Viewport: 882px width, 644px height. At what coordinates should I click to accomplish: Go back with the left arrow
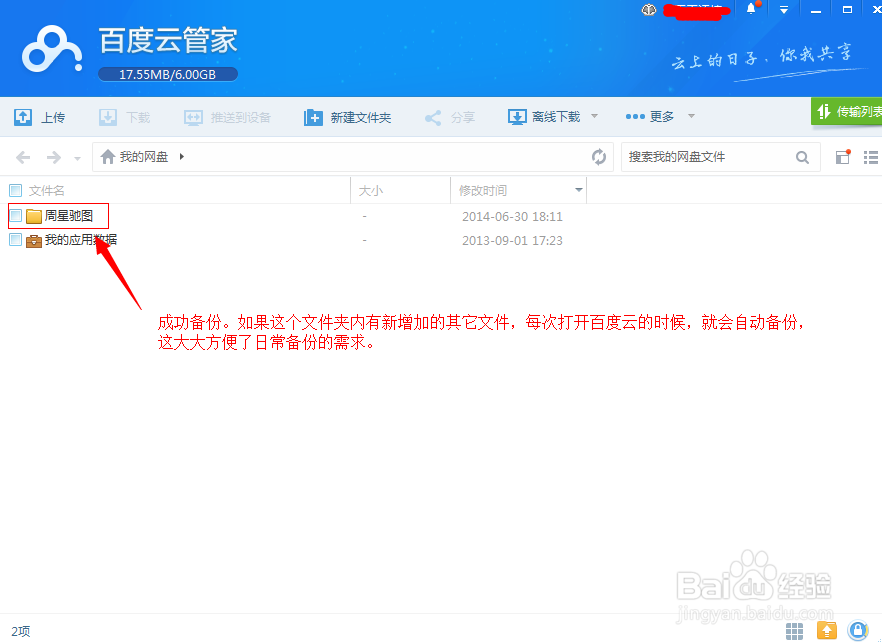tap(23, 157)
